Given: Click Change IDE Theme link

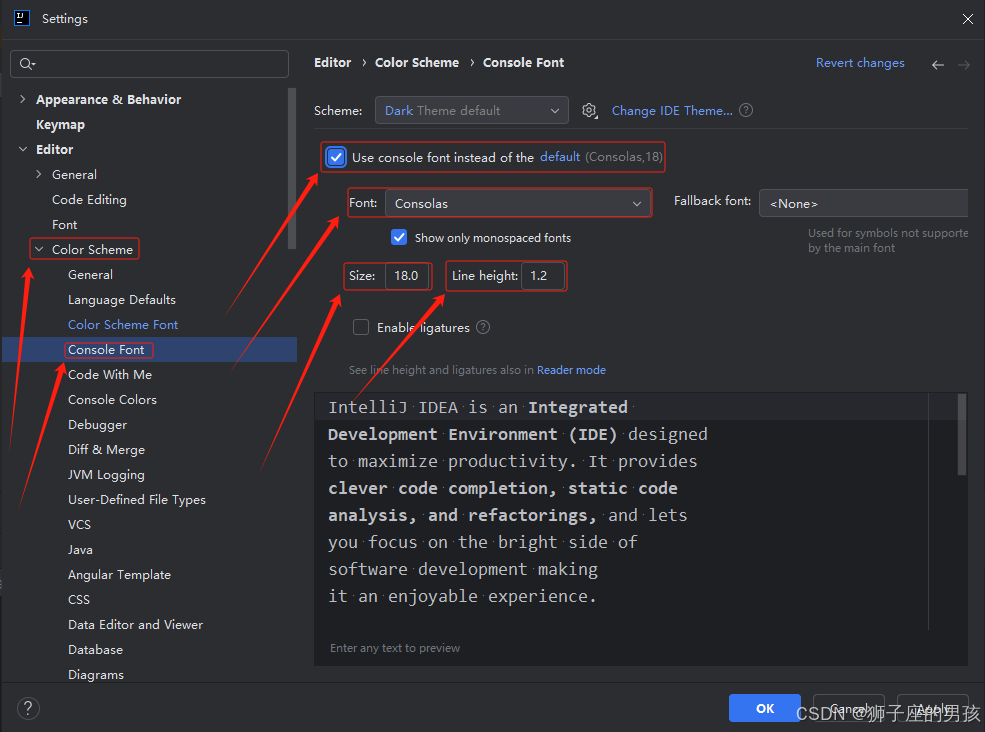Looking at the screenshot, I should (672, 111).
